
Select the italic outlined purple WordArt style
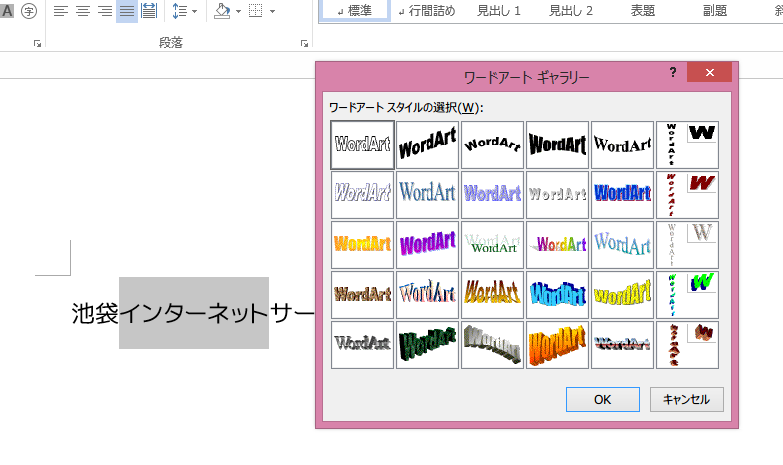[x=363, y=195]
